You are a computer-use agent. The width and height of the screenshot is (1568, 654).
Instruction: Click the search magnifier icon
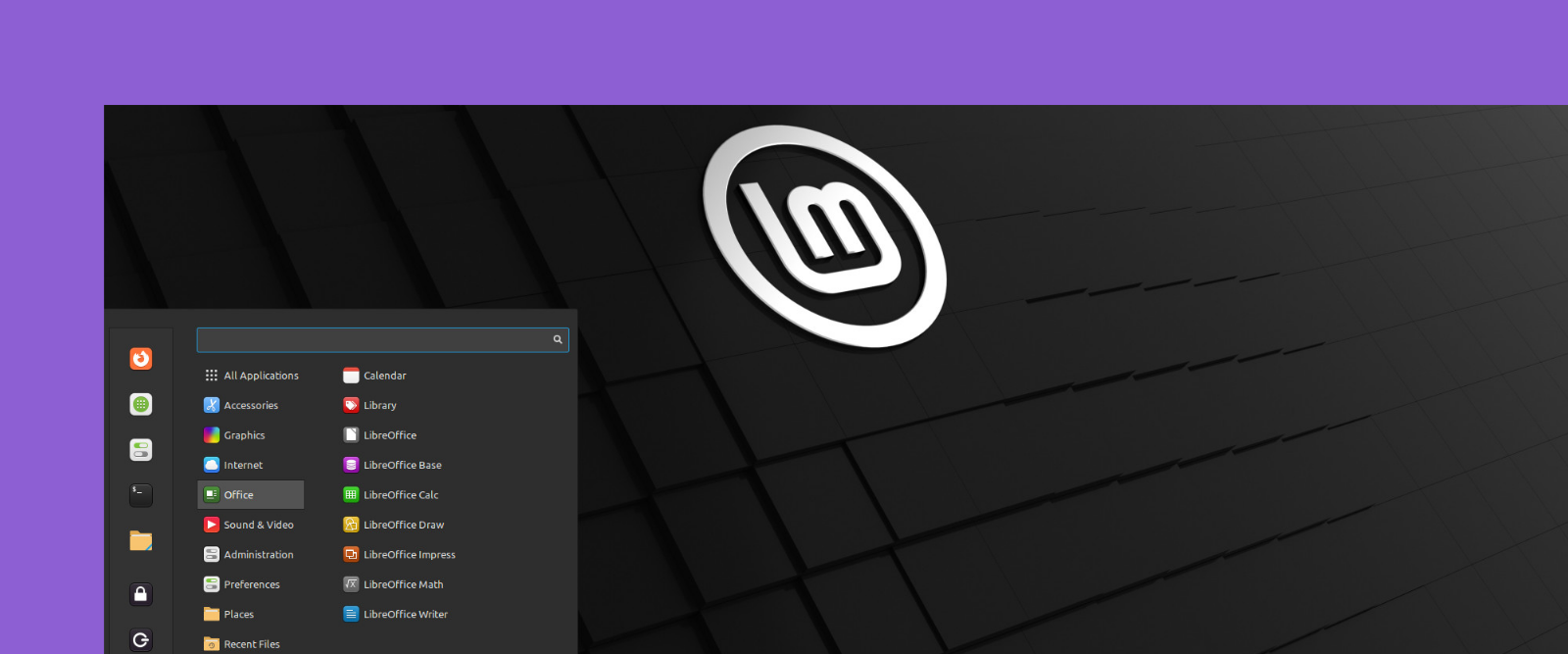click(558, 340)
